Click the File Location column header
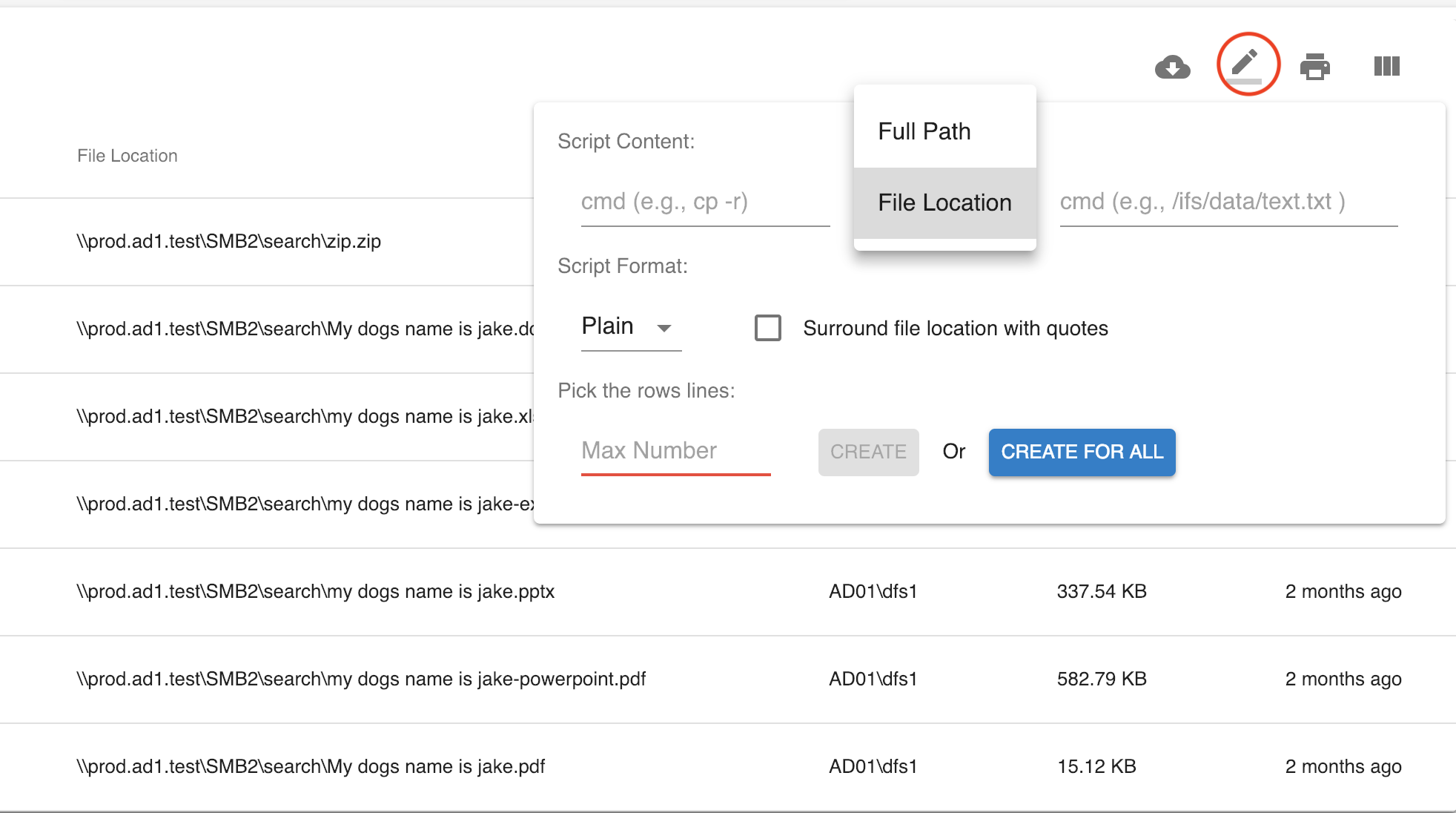1456x813 pixels. [x=128, y=156]
